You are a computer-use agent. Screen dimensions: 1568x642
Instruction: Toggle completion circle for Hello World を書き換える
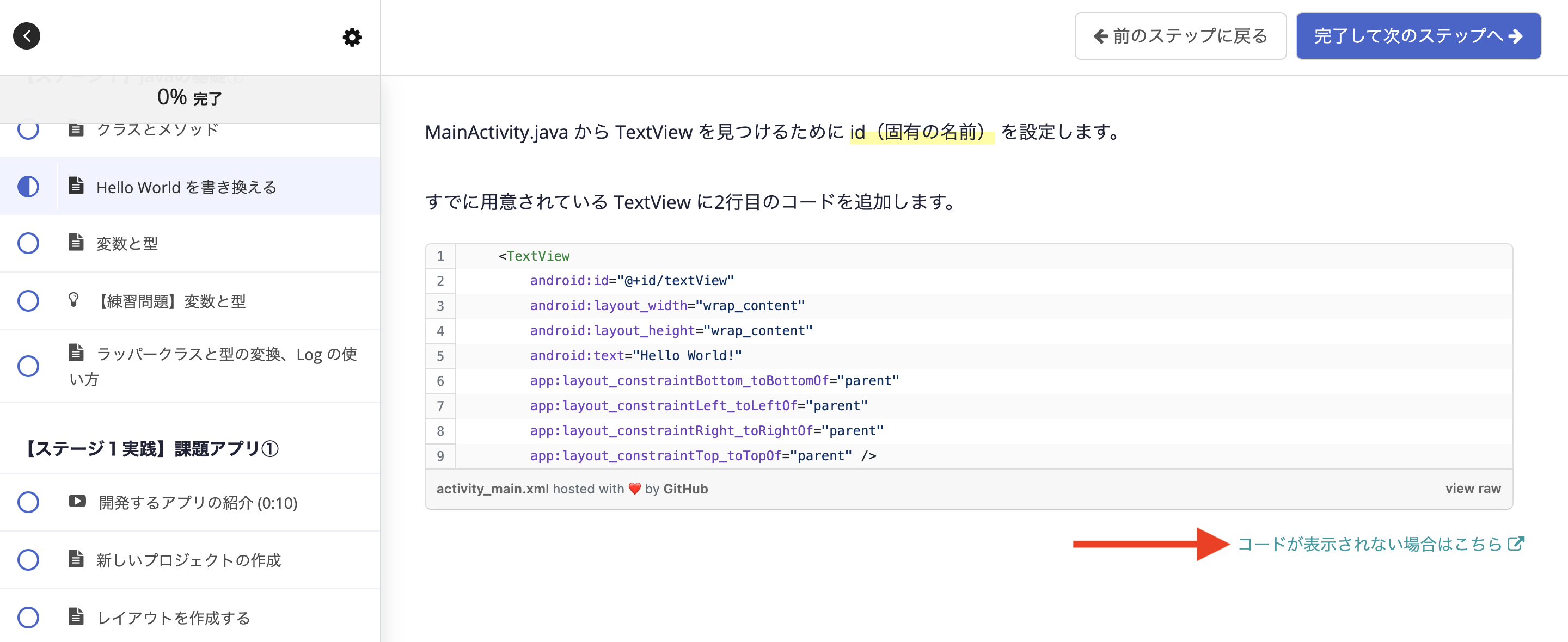[28, 186]
